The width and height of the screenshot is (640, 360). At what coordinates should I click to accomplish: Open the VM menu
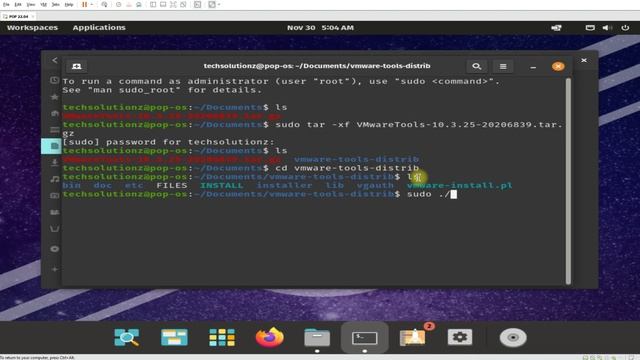pyautogui.click(x=43, y=4)
